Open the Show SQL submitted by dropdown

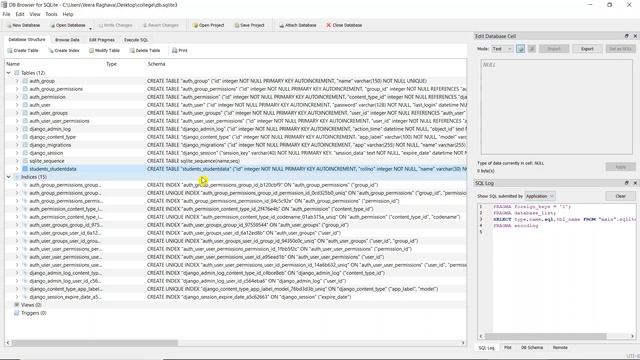[x=540, y=196]
